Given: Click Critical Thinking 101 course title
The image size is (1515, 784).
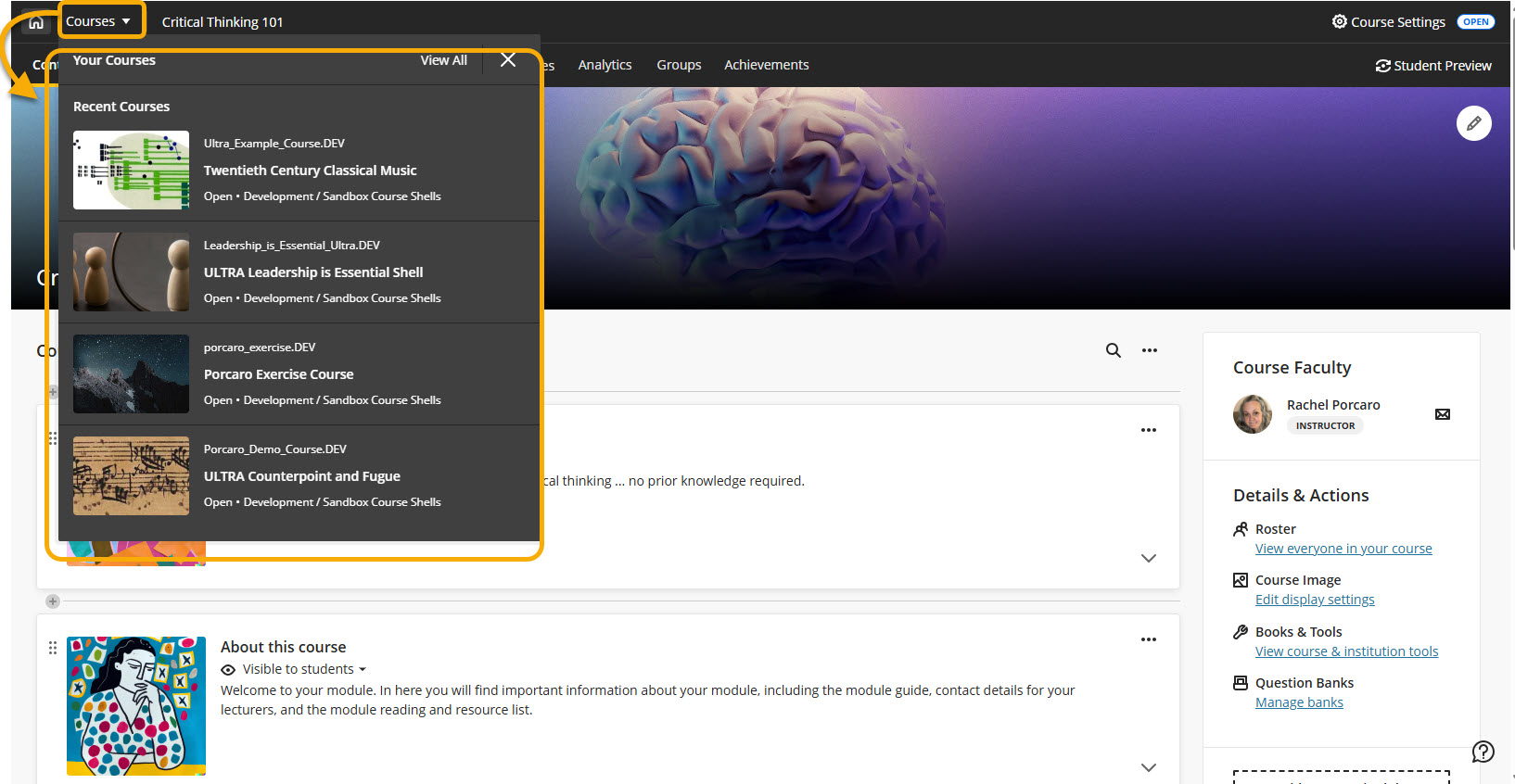Looking at the screenshot, I should [x=223, y=22].
